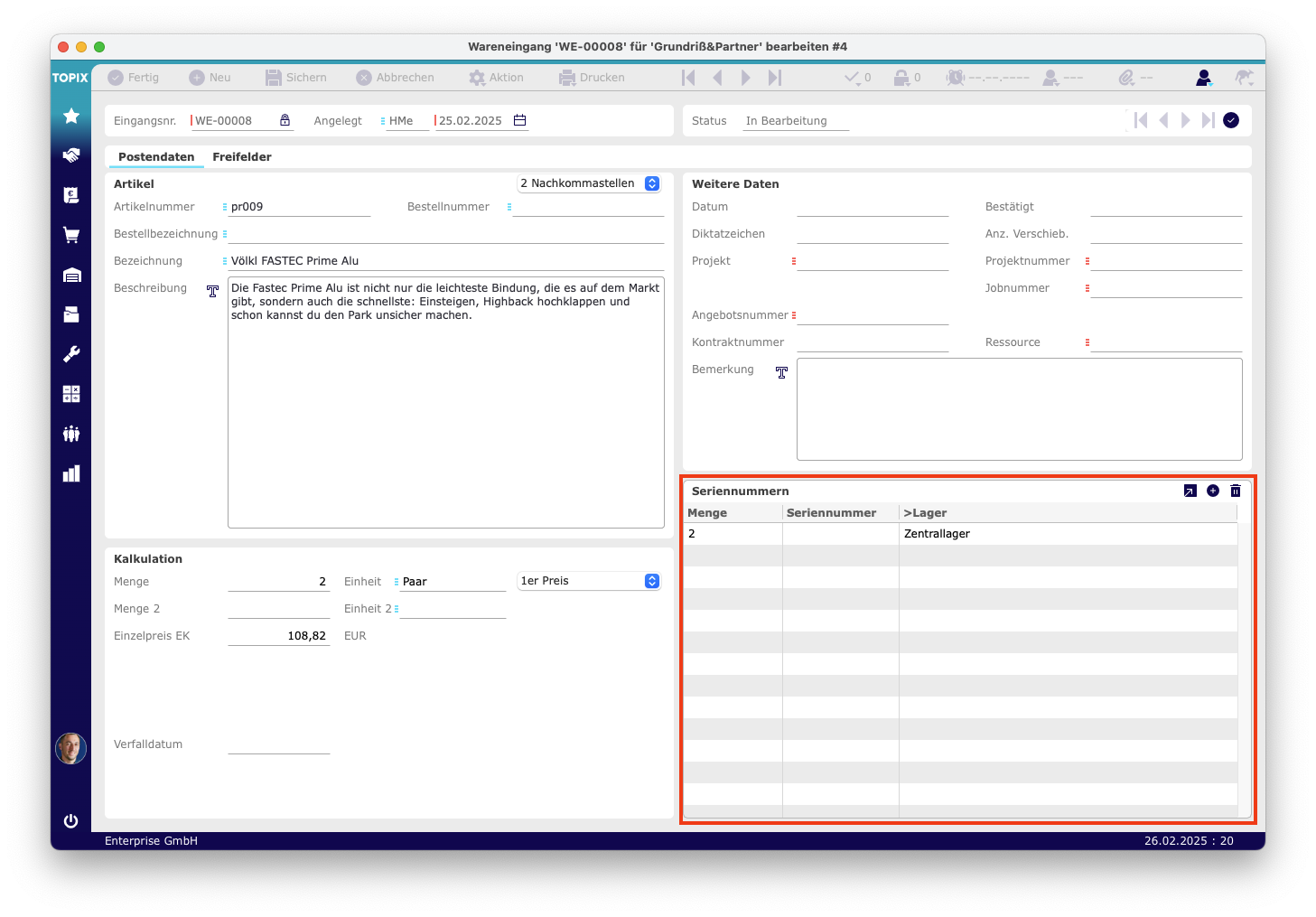
Task: Click the Bemerkung text area
Action: point(1019,409)
